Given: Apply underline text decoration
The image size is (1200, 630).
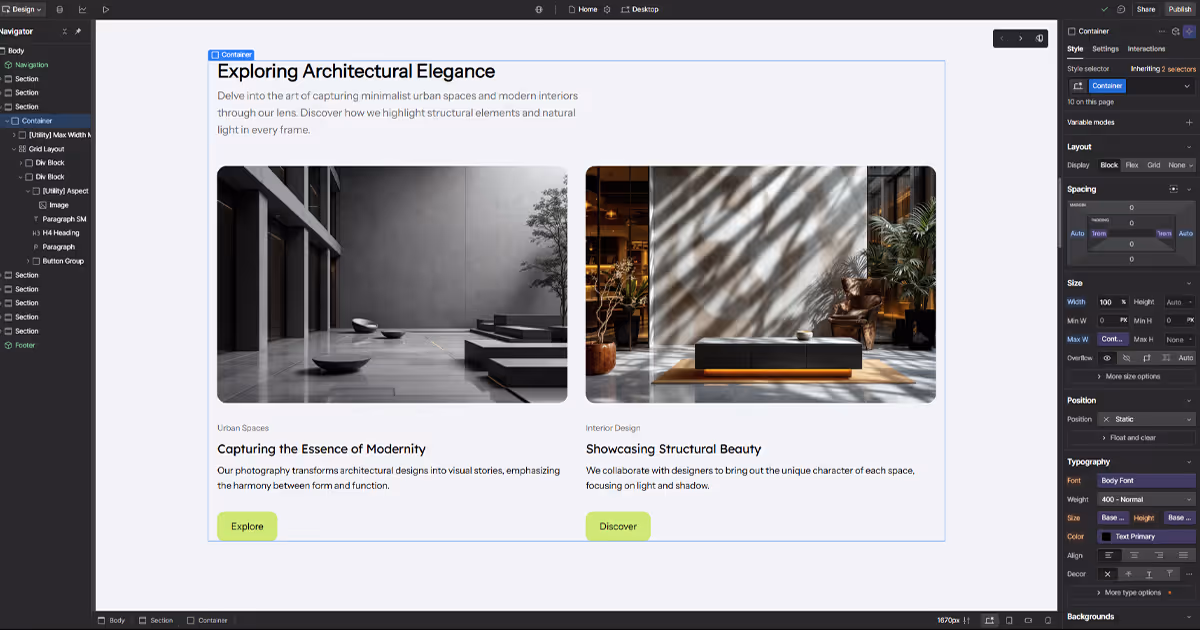Looking at the screenshot, I should pos(1149,574).
